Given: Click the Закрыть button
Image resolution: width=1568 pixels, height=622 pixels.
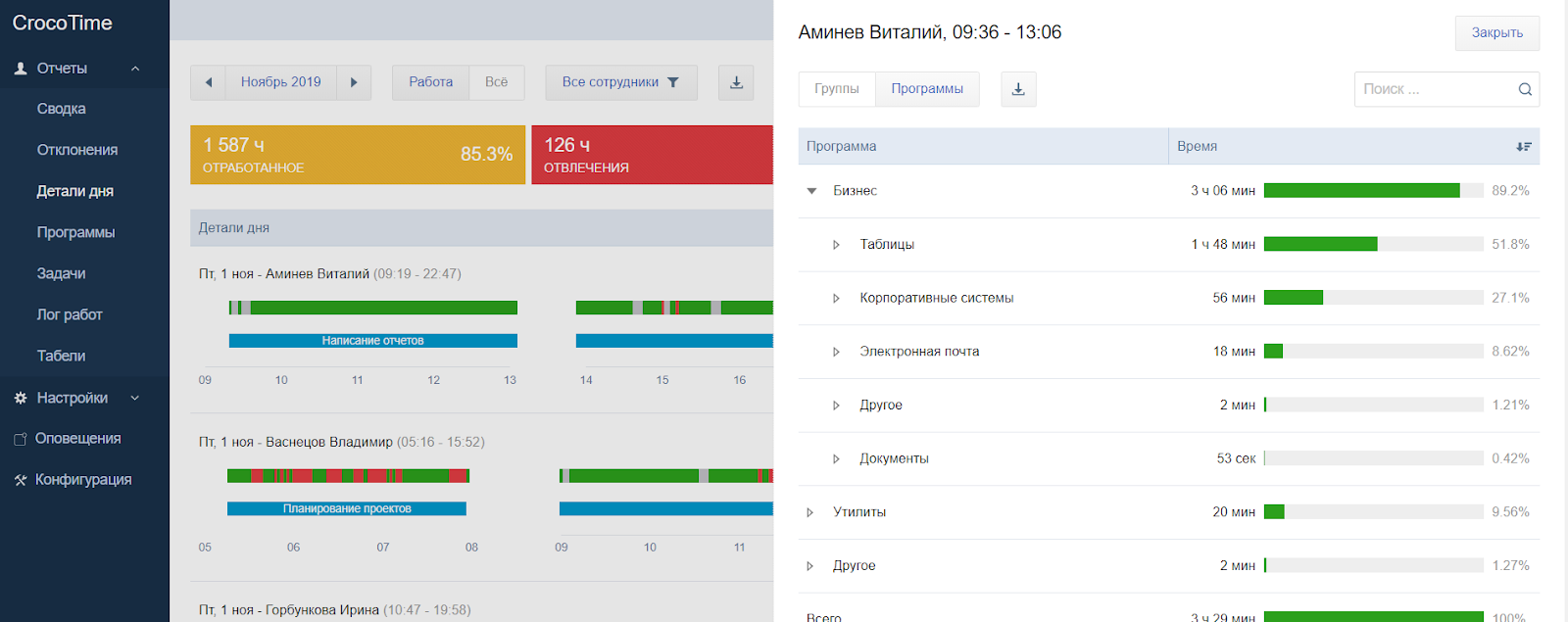Looking at the screenshot, I should click(1496, 33).
